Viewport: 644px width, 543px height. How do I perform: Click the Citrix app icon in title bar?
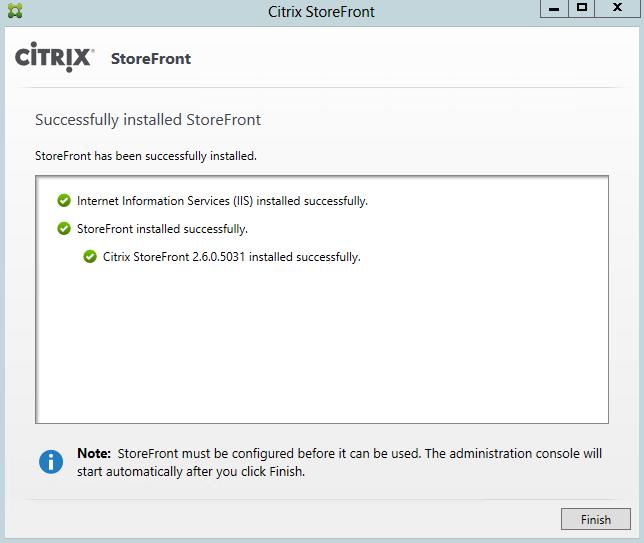15,11
